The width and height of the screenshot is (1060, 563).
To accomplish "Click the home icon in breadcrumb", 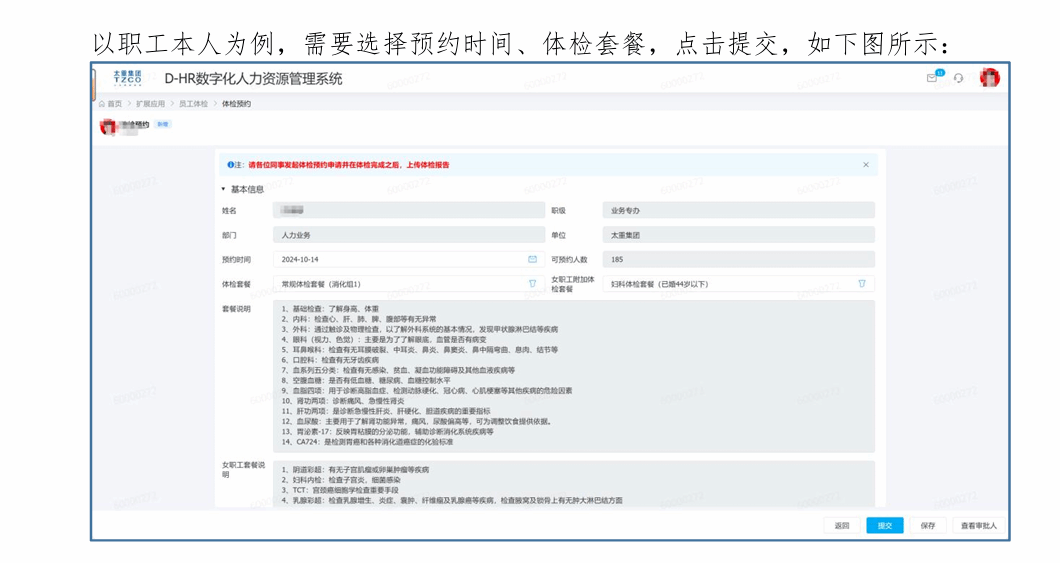I will pyautogui.click(x=103, y=103).
